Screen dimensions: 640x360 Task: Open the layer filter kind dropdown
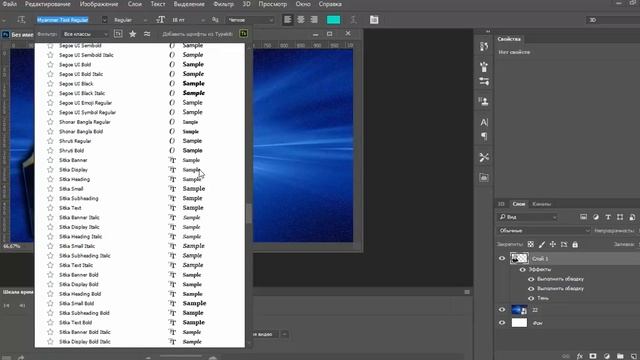pos(528,217)
